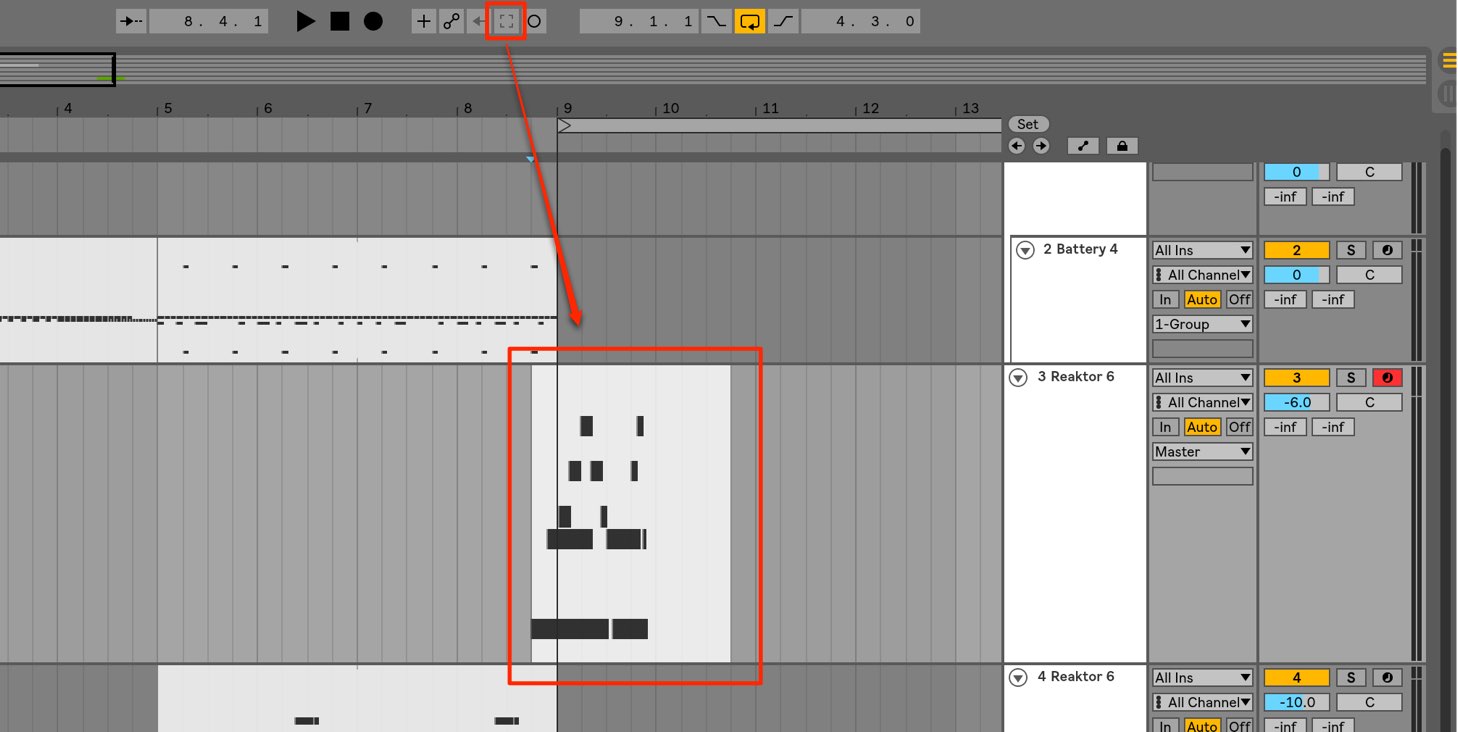Start playback with the Play button
Screen dimensions: 1458x732
click(x=306, y=21)
